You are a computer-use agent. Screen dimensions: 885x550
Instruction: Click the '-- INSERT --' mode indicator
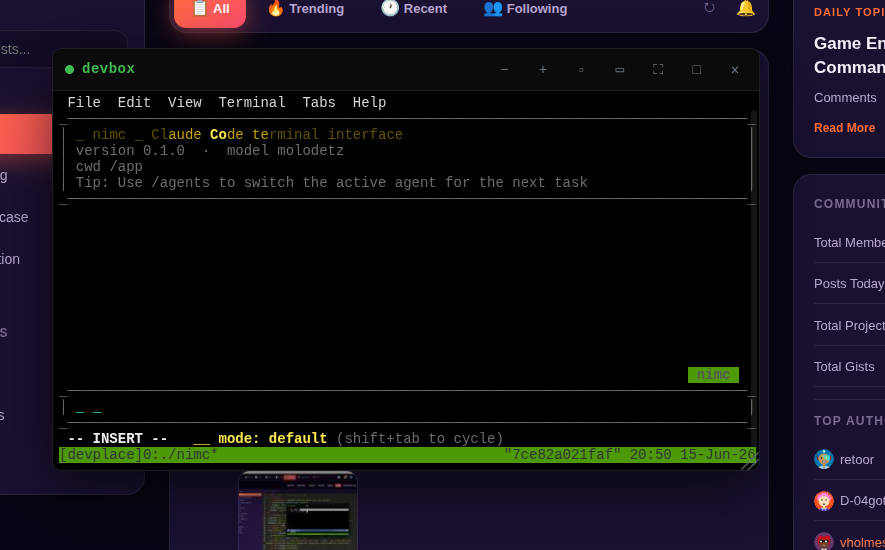[117, 438]
